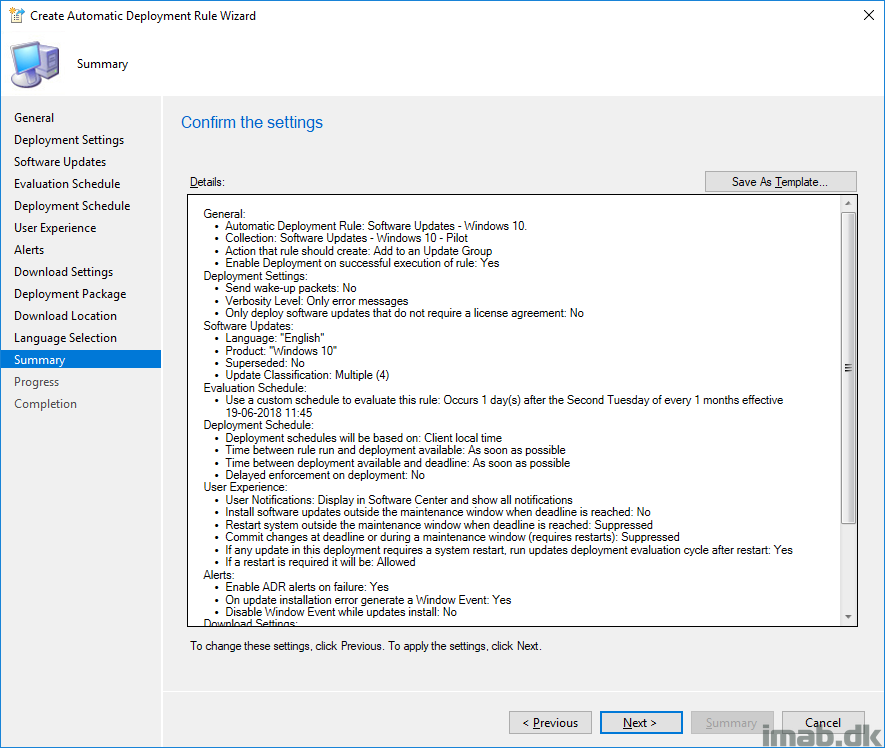Click Next to apply settings

click(641, 723)
